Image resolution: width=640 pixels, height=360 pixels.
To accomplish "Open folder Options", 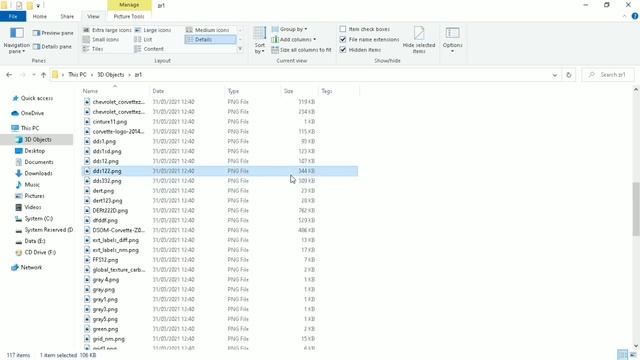I will [x=452, y=39].
